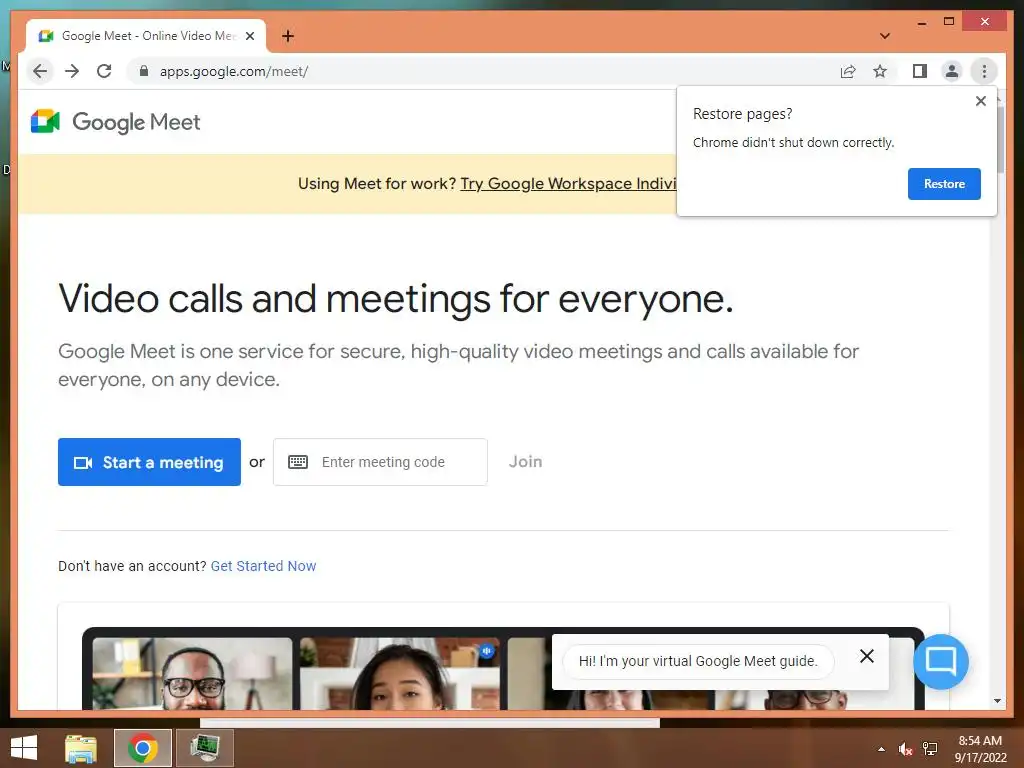Click the blue Restore button
Viewport: 1024px width, 768px height.
coord(944,184)
